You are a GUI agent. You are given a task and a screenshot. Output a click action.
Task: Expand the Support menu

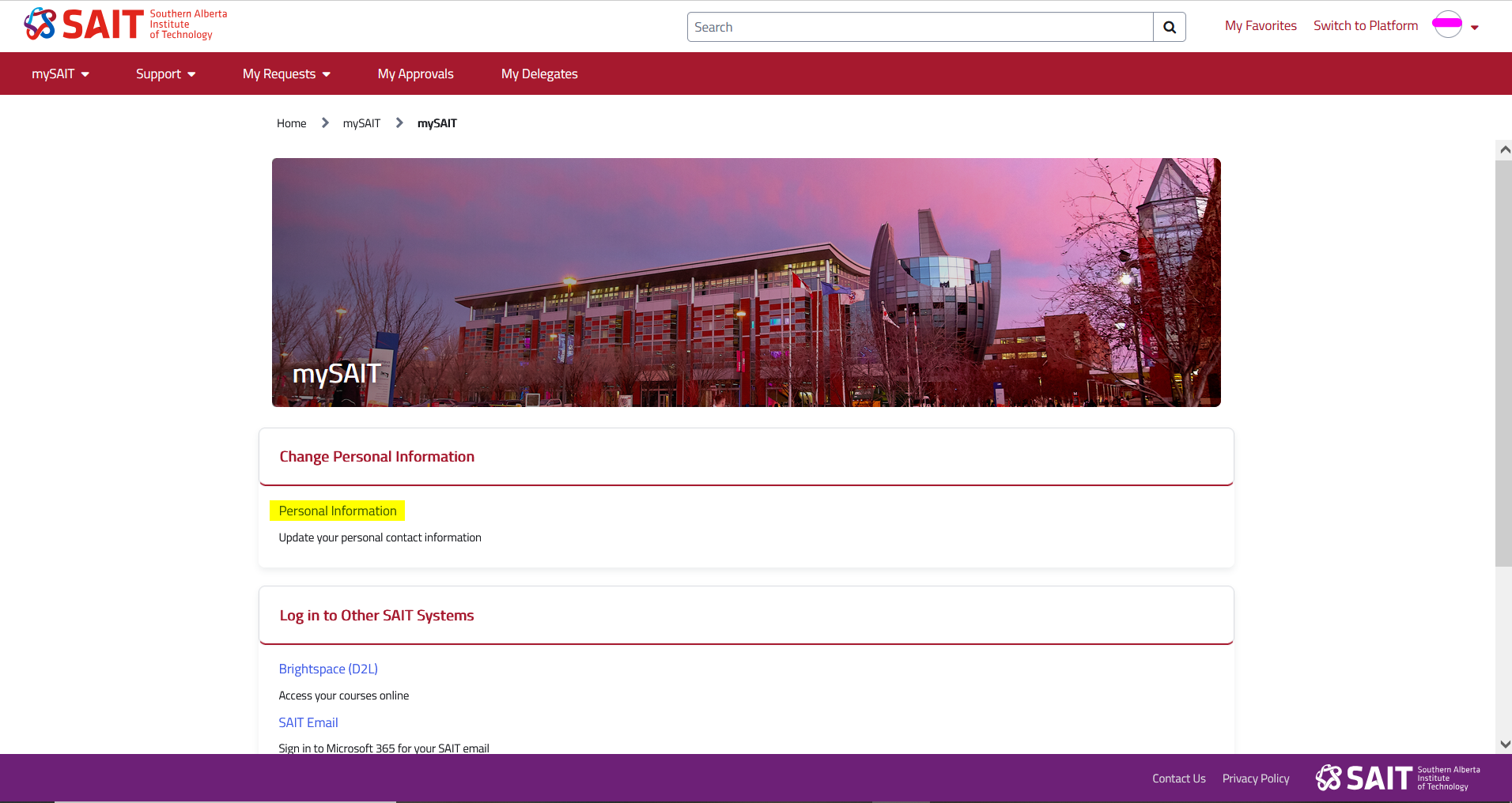165,74
